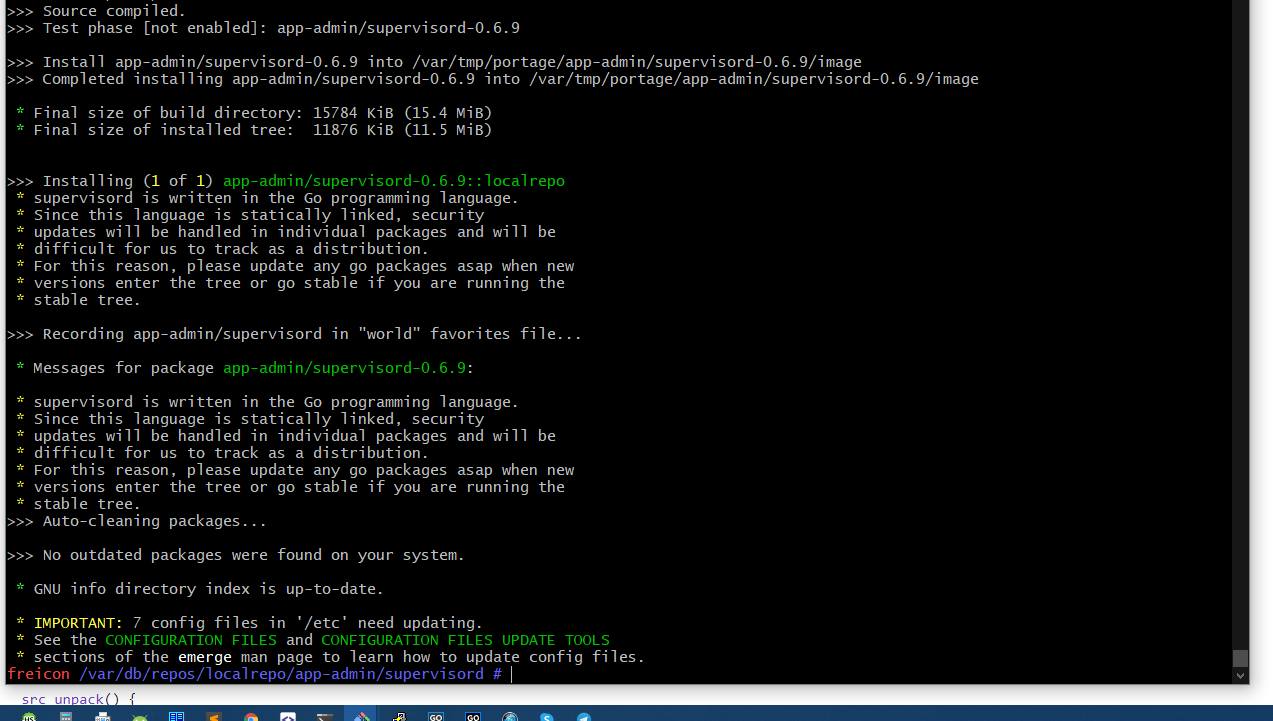Click the green Android icon in taskbar

(139, 717)
